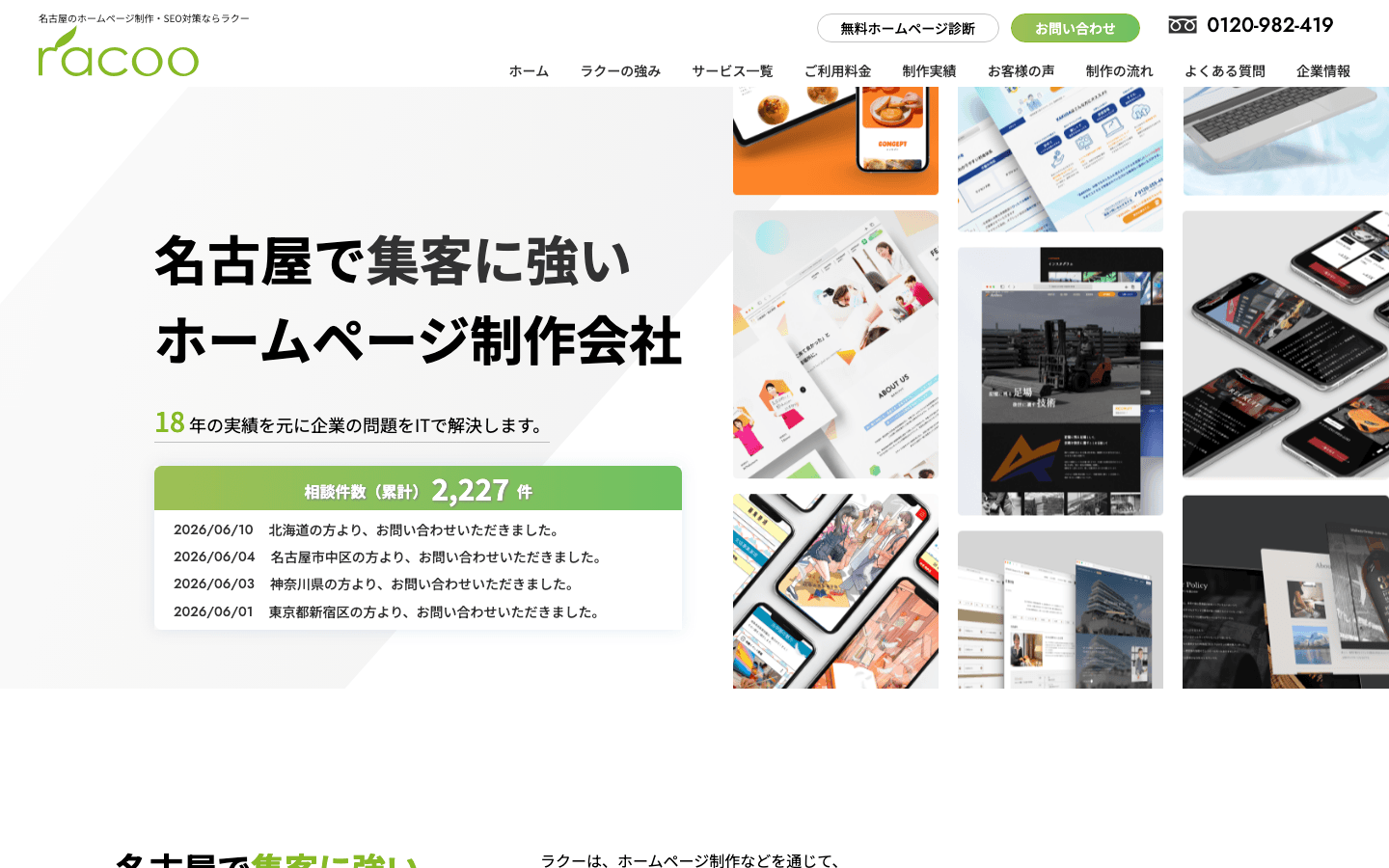Click the free-dial phone icon
The image size is (1389, 868).
click(1183, 25)
